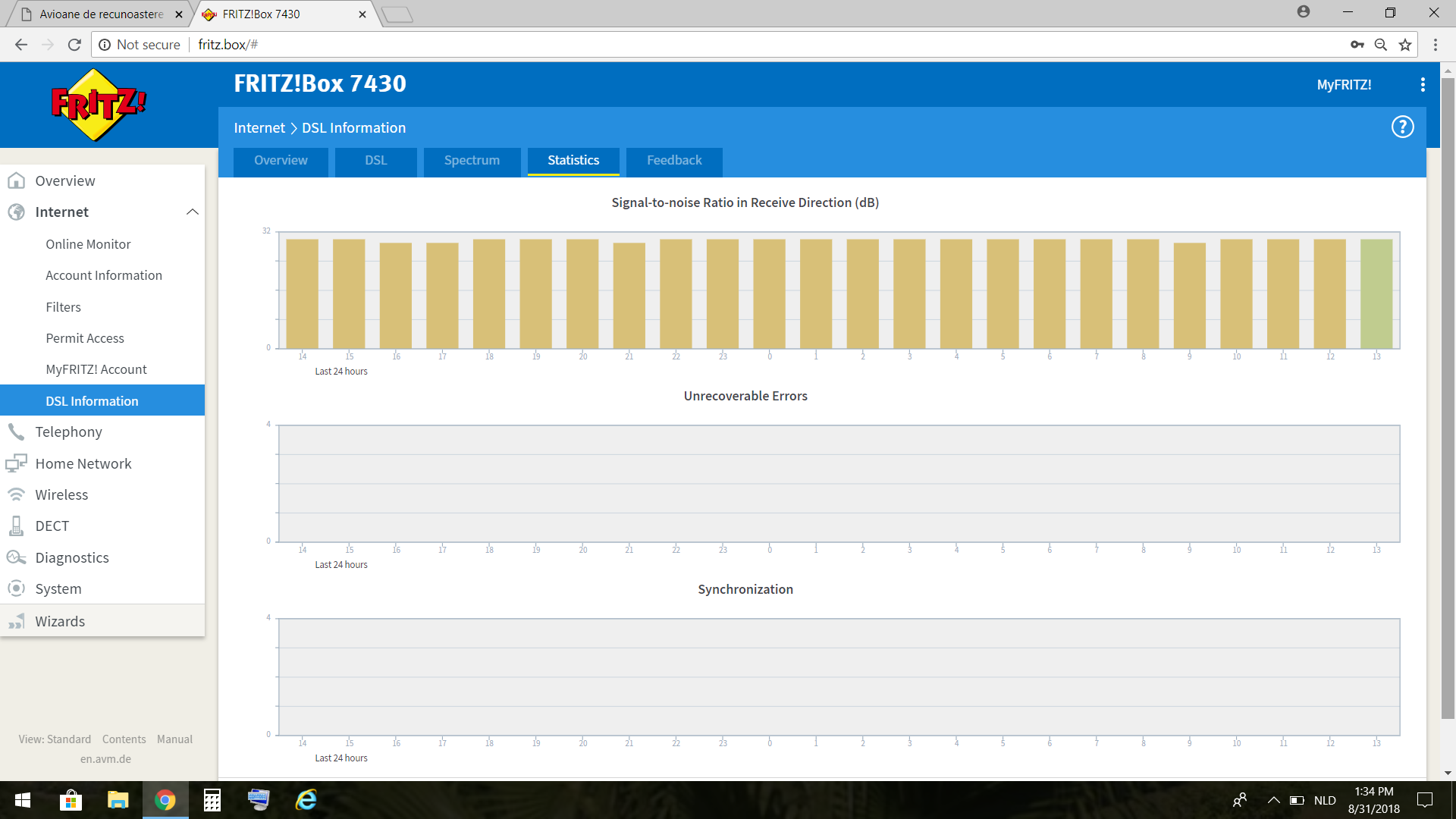This screenshot has width=1456, height=819.
Task: Click the MyFRITZ! header link
Action: (1343, 85)
